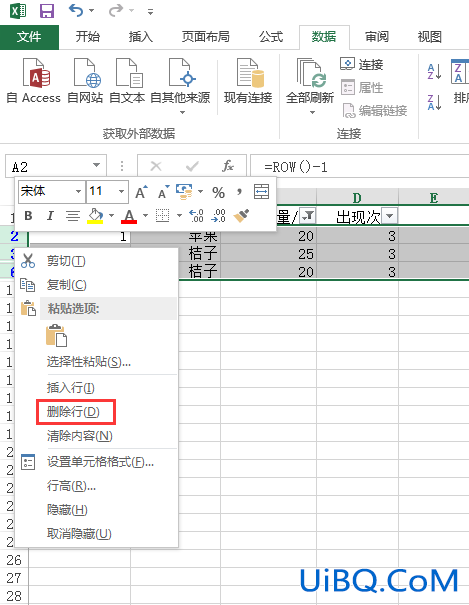This screenshot has width=469, height=605.
Task: Expand Customize Quick Access Toolbar arrow
Action: [x=150, y=12]
